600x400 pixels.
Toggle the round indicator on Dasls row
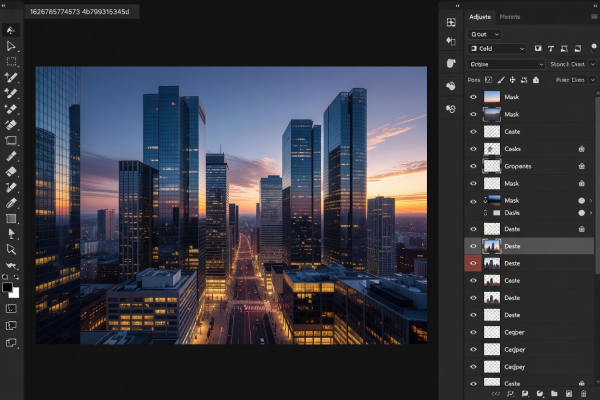(582, 213)
